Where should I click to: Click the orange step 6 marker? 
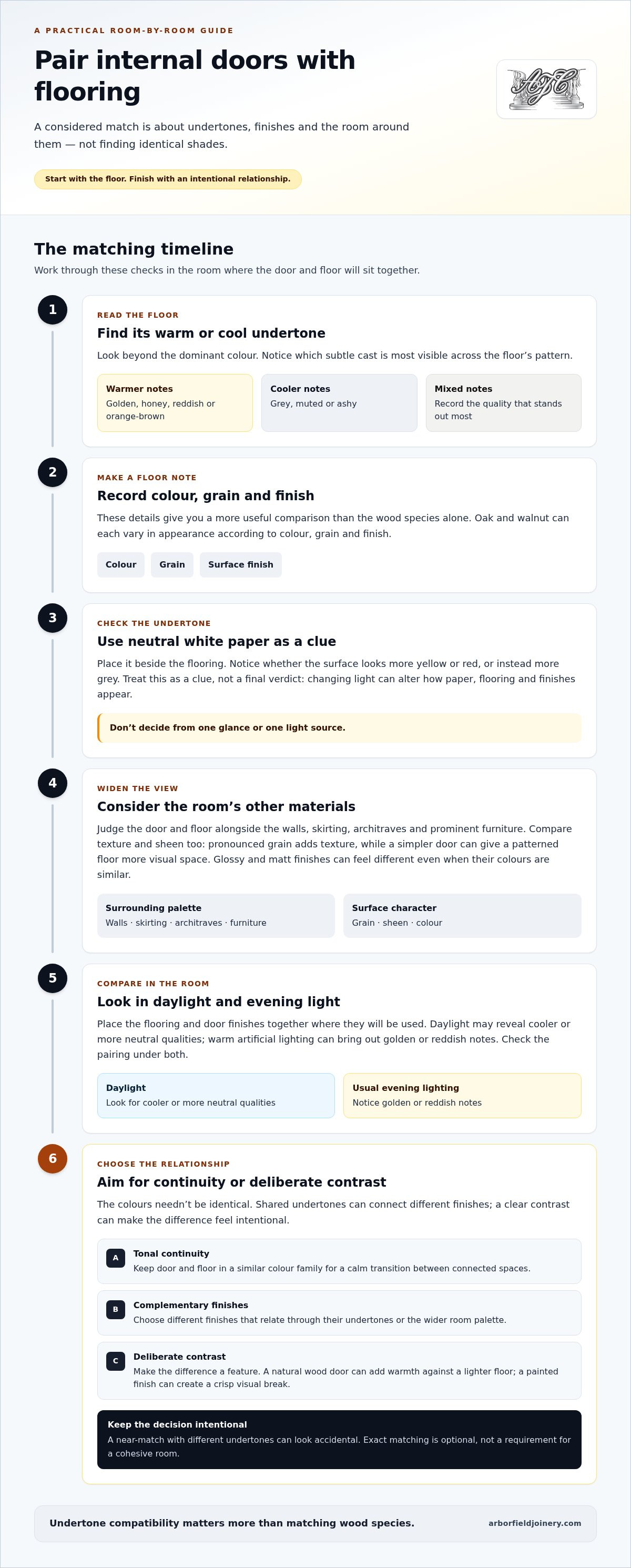coord(53,1158)
